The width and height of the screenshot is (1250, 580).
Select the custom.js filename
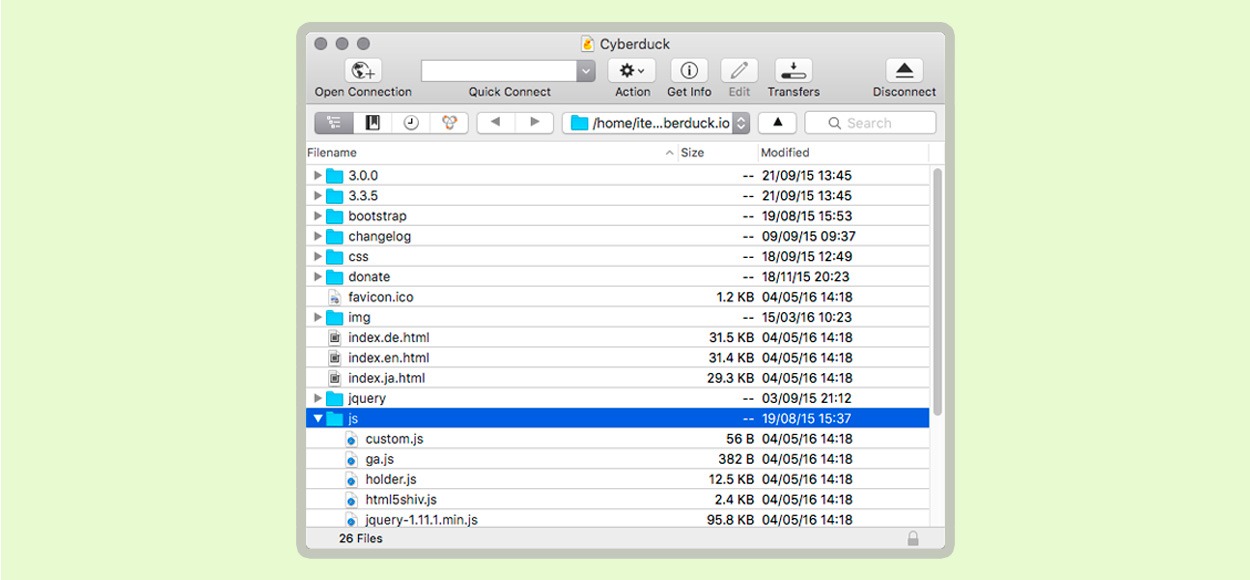(x=395, y=439)
